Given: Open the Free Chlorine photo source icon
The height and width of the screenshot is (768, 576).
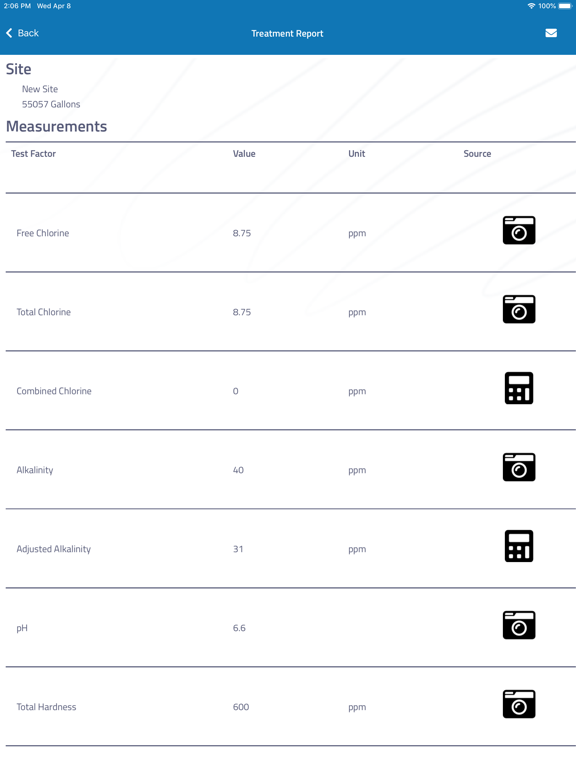Looking at the screenshot, I should (x=519, y=230).
